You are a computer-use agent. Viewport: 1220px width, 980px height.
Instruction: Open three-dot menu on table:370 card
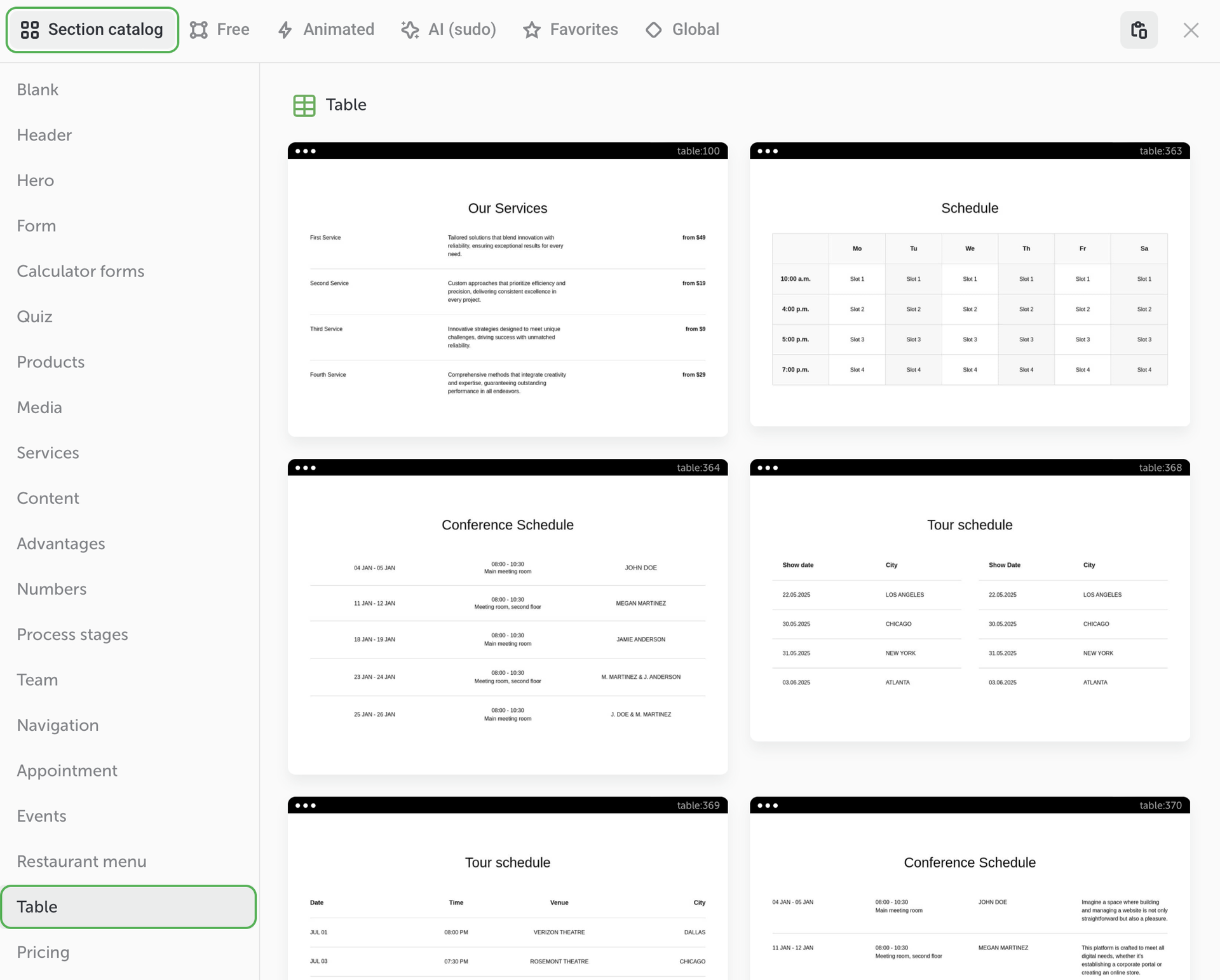point(768,805)
